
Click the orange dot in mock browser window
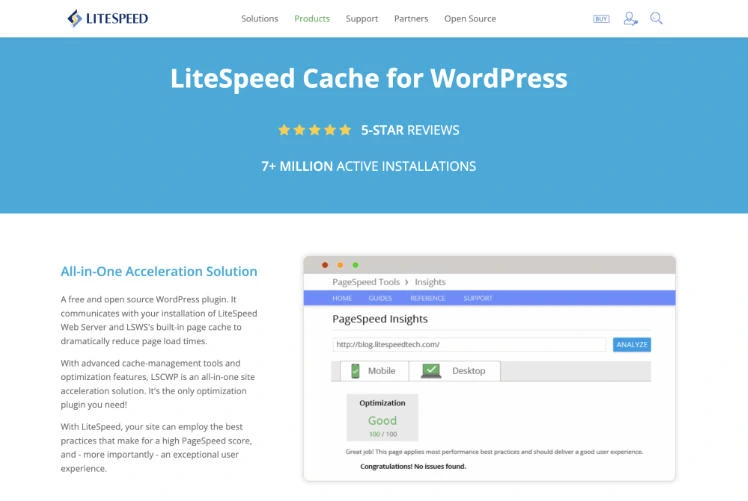click(x=340, y=265)
